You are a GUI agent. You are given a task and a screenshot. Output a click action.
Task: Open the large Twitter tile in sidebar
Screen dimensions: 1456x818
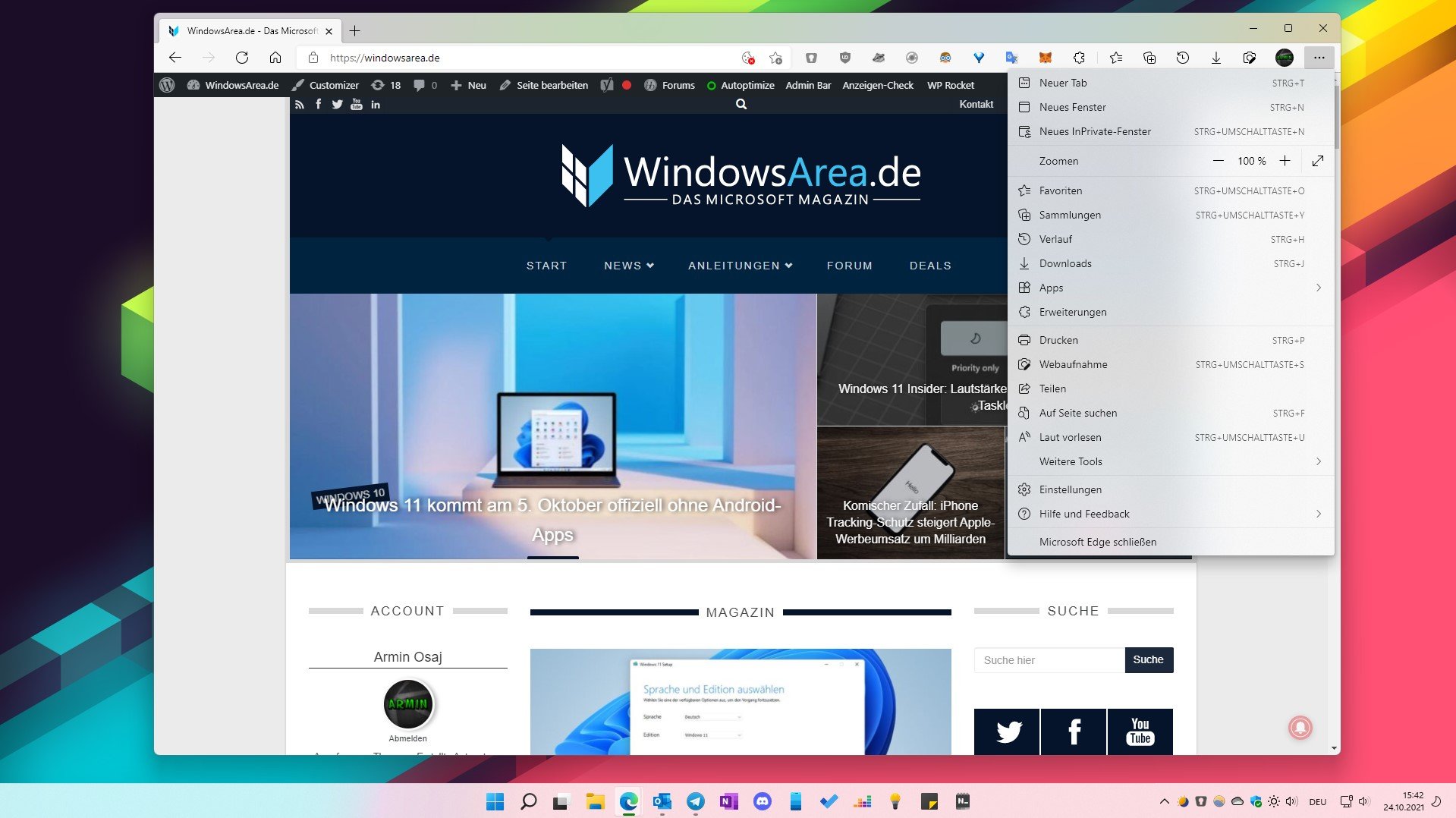click(x=1007, y=731)
